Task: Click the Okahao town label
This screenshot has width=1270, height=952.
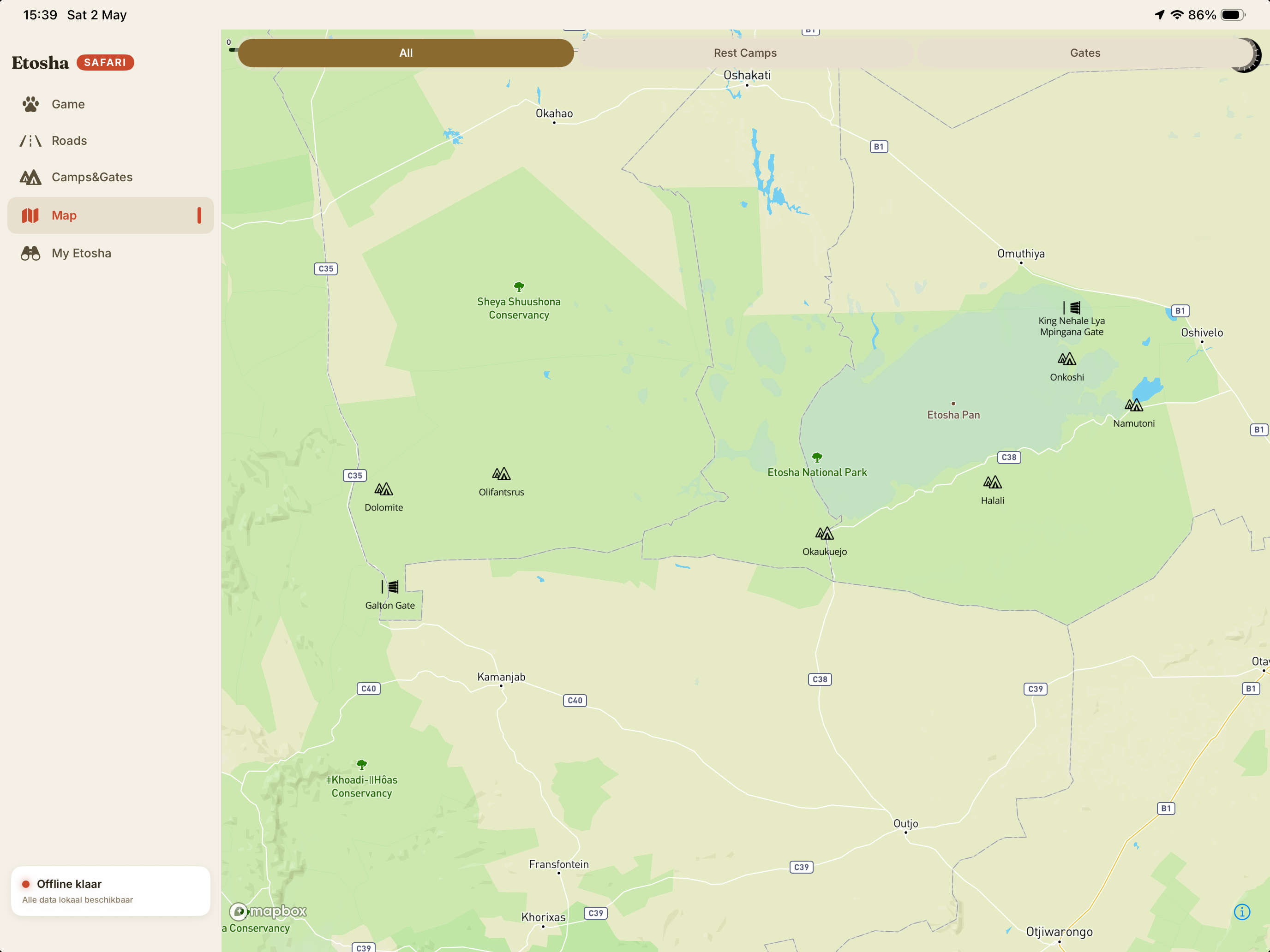Action: (554, 113)
